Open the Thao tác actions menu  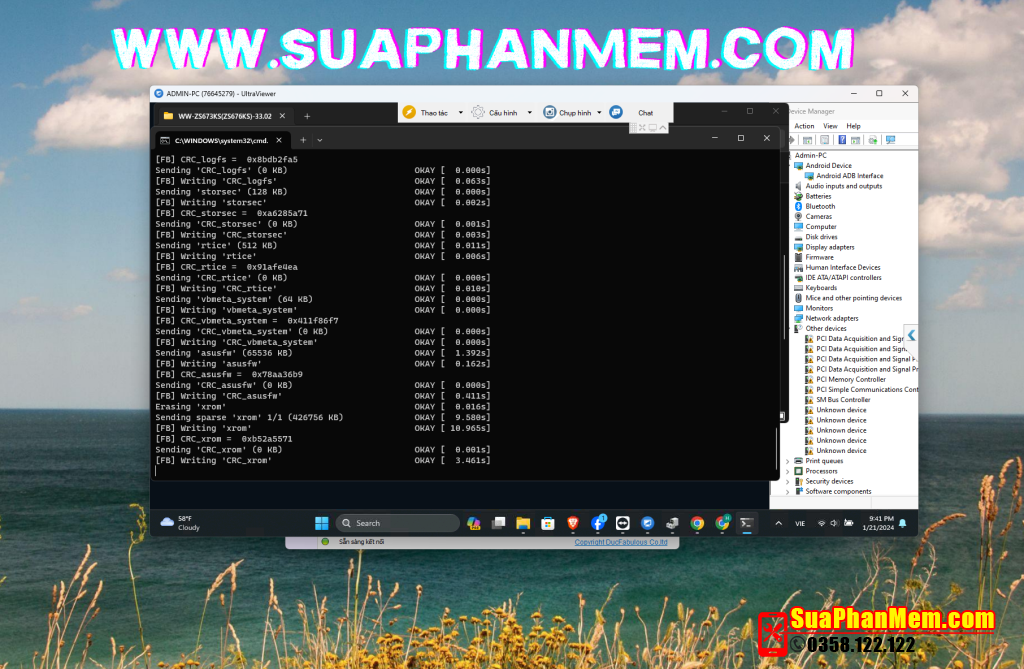coord(427,113)
